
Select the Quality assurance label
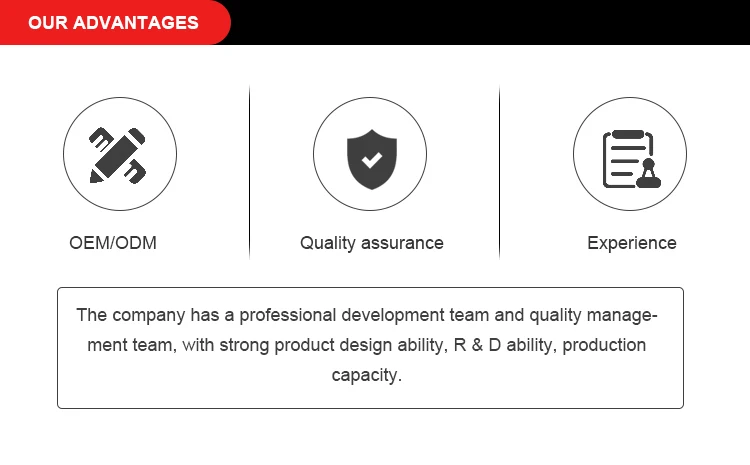point(372,243)
